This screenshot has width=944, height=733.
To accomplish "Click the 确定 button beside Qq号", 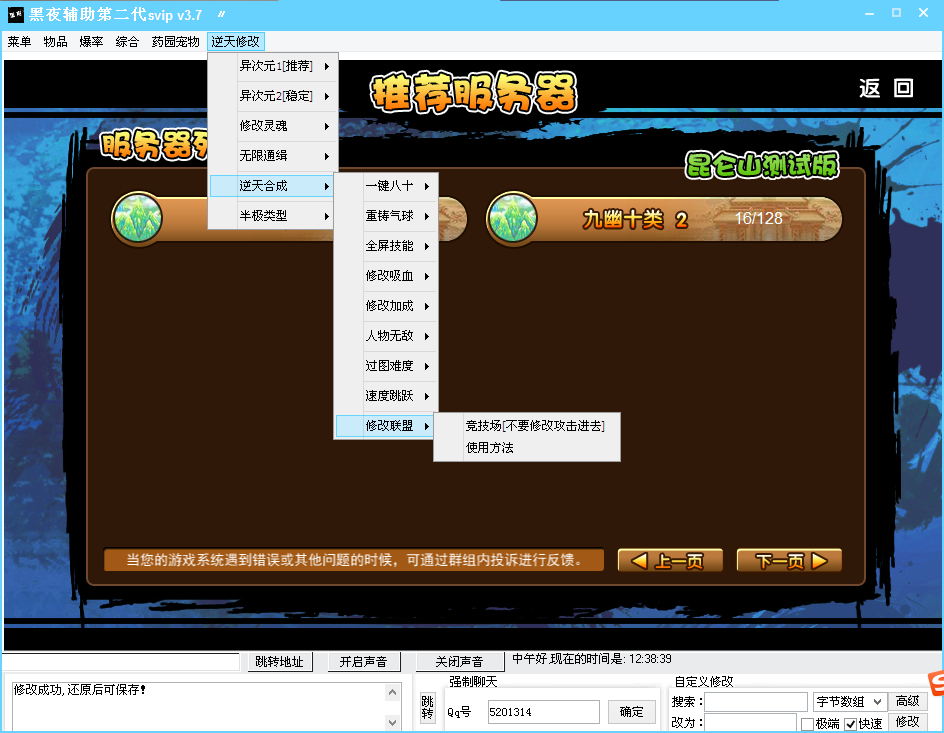I will tap(632, 712).
